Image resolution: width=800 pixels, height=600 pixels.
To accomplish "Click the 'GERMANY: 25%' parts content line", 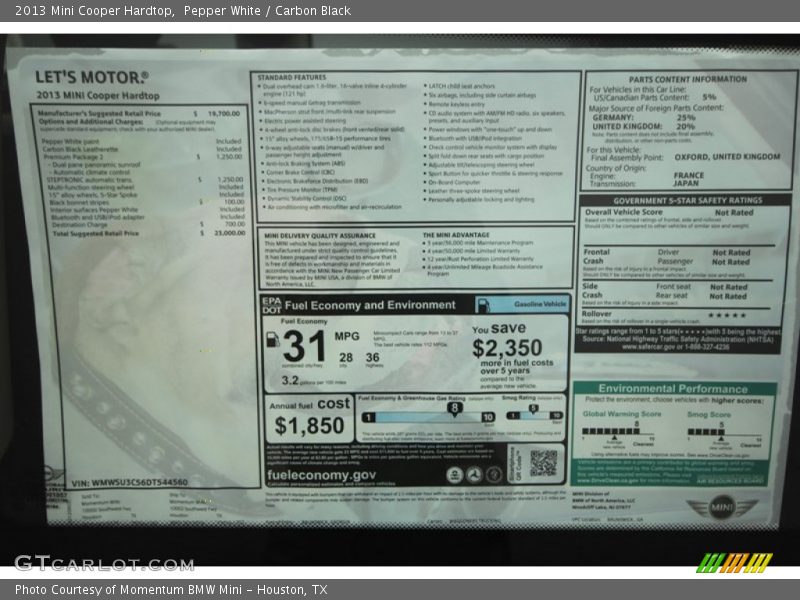I will [644, 117].
